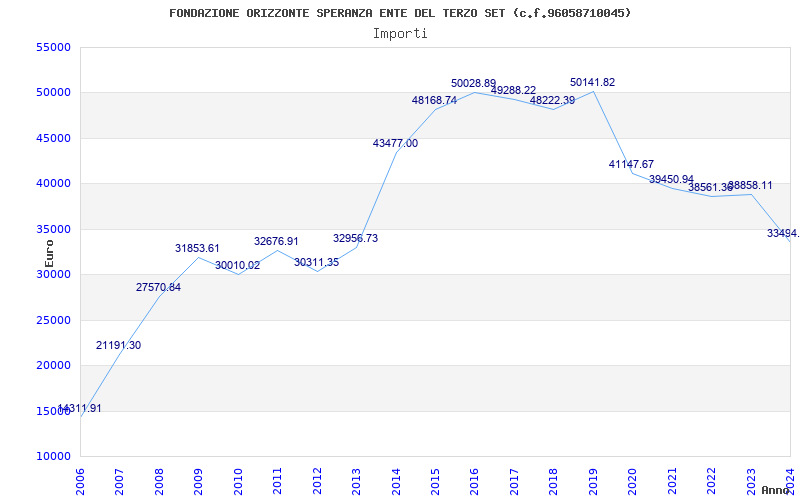Image resolution: width=800 pixels, height=500 pixels.
Task: Click the x-axis year 2010
Action: point(238,482)
